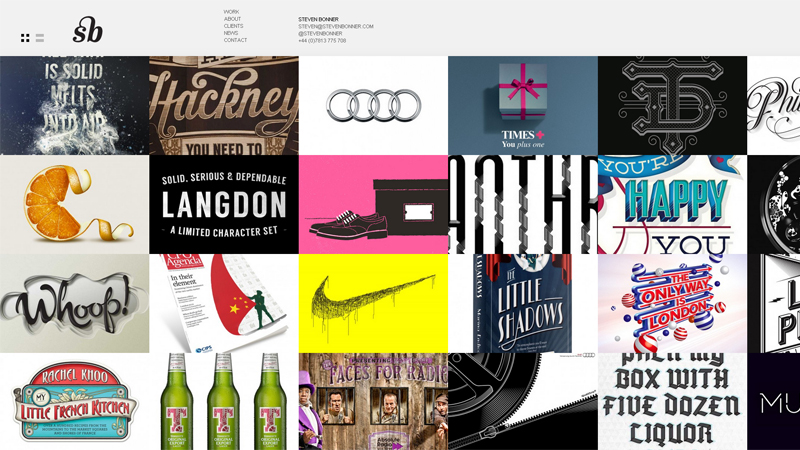Open the black zipper illustration thumbnail

pyautogui.click(x=523, y=402)
